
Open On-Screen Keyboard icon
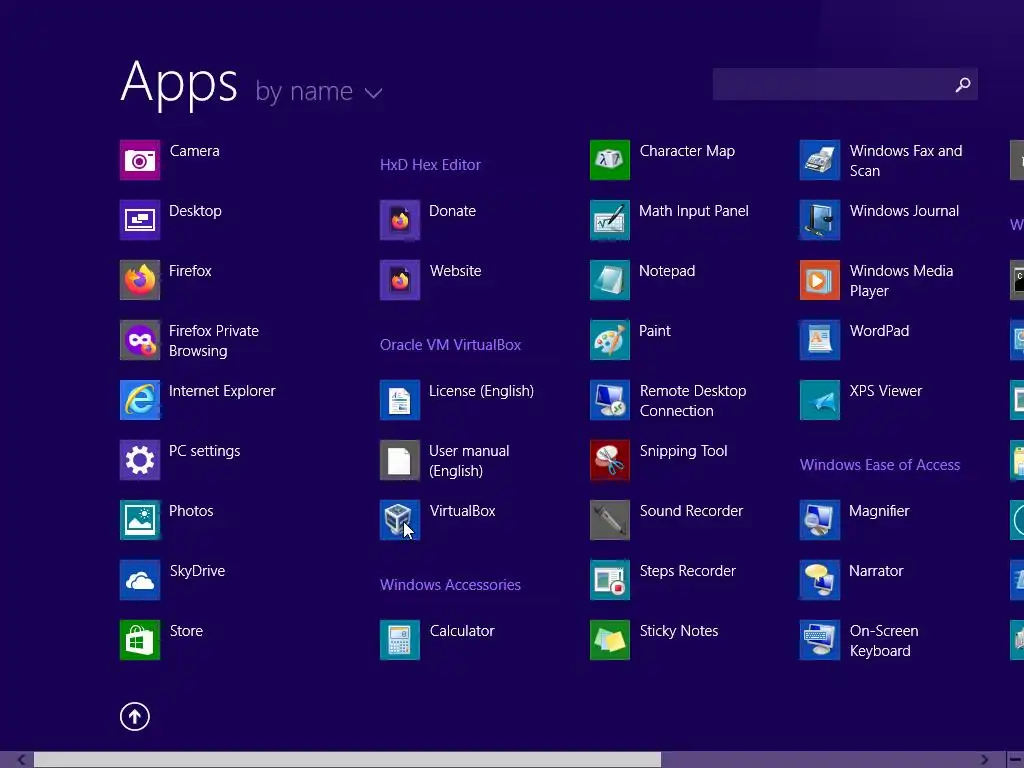pyautogui.click(x=820, y=641)
